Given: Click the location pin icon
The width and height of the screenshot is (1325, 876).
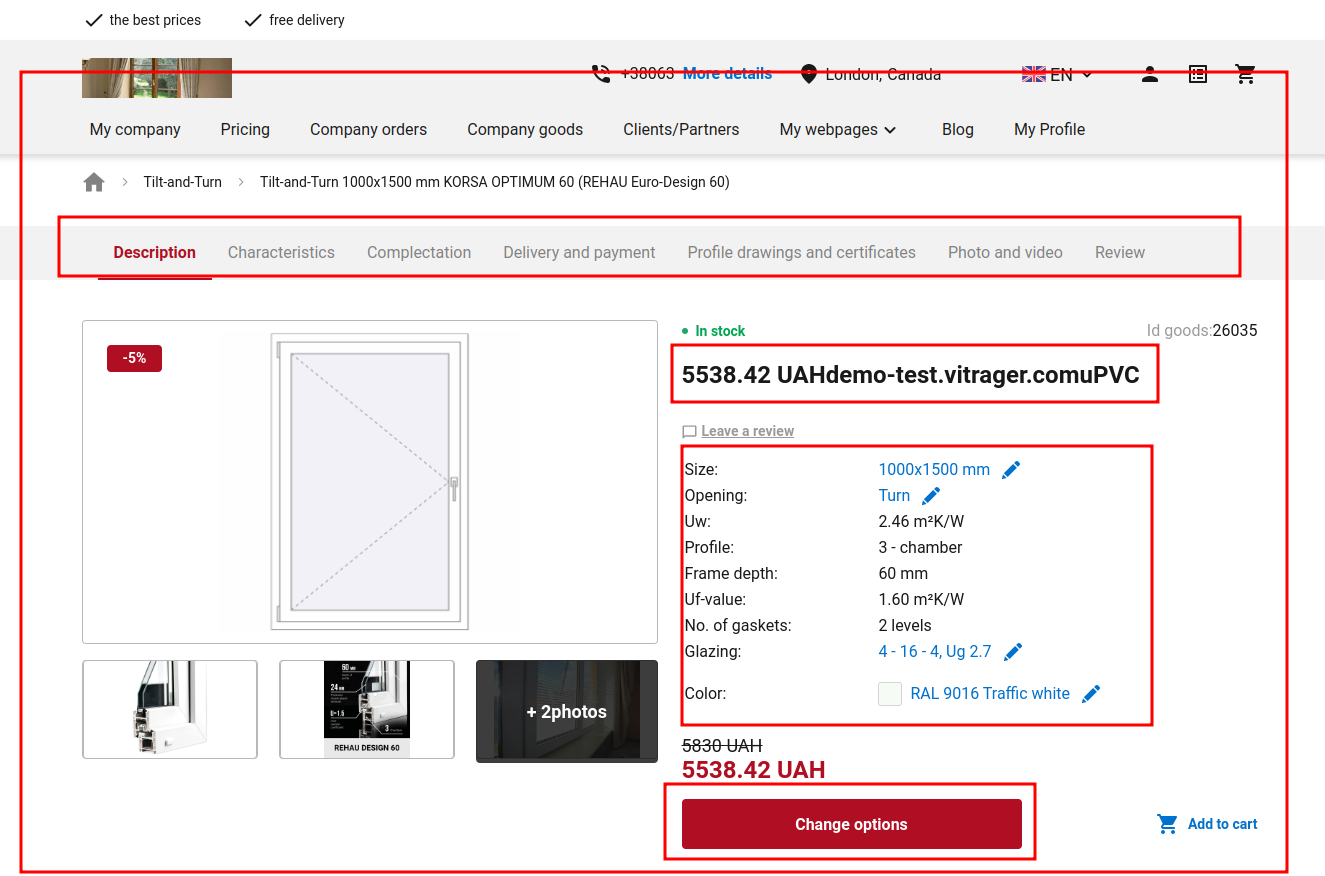Looking at the screenshot, I should coord(809,74).
